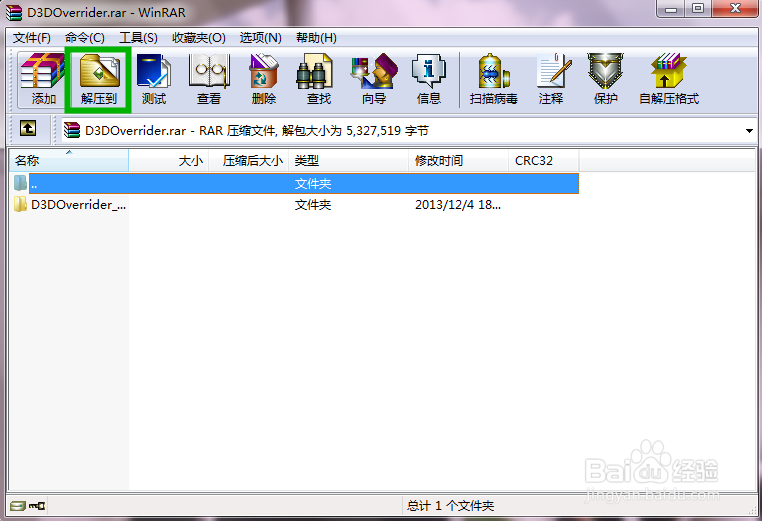762x521 pixels.
Task: Open the File (文件) menu
Action: [32, 38]
